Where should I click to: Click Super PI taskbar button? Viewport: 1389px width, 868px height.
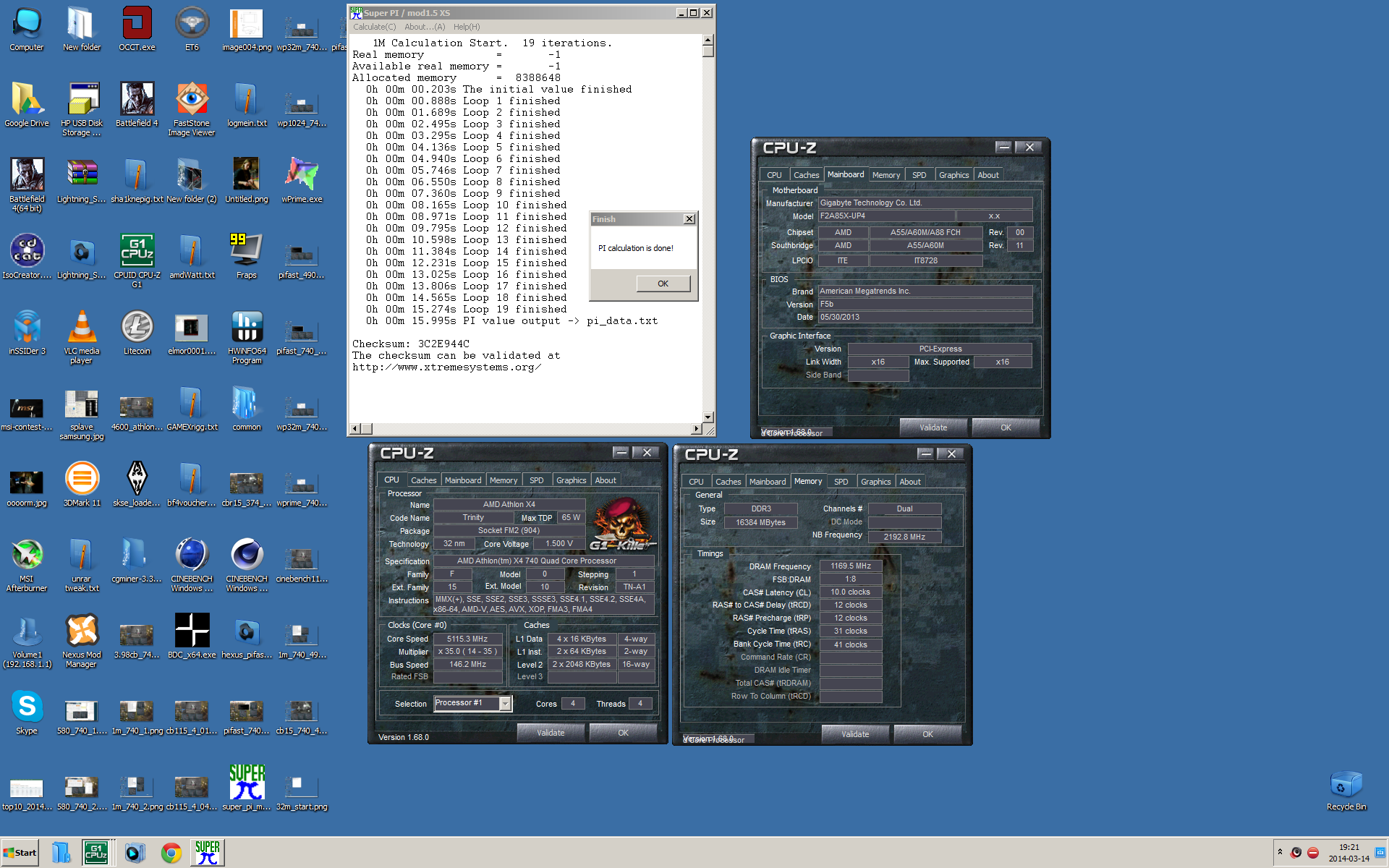[x=208, y=853]
